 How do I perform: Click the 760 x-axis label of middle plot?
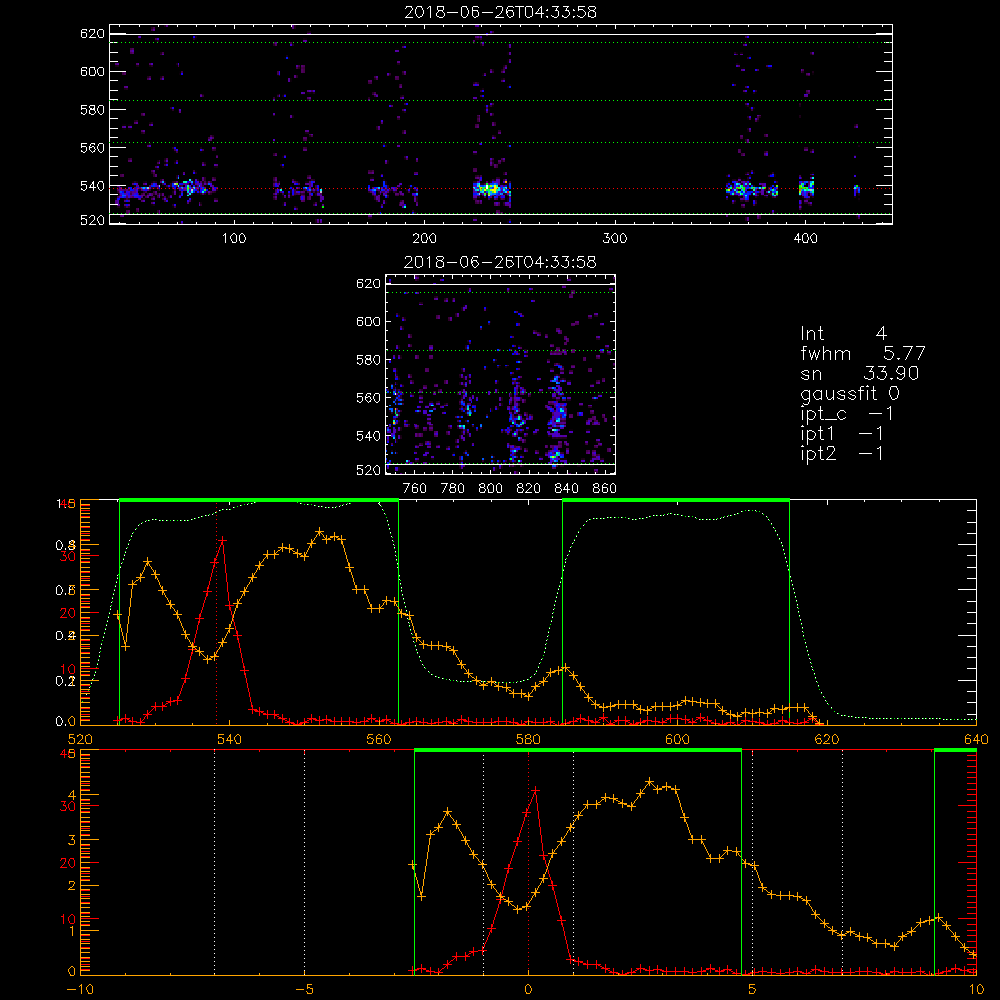[x=415, y=489]
